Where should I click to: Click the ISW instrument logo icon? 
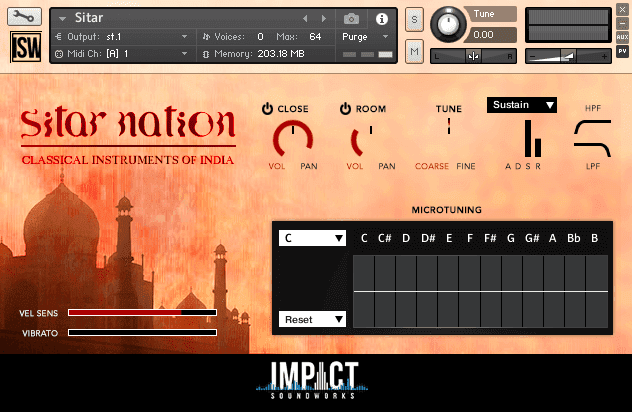coord(26,47)
